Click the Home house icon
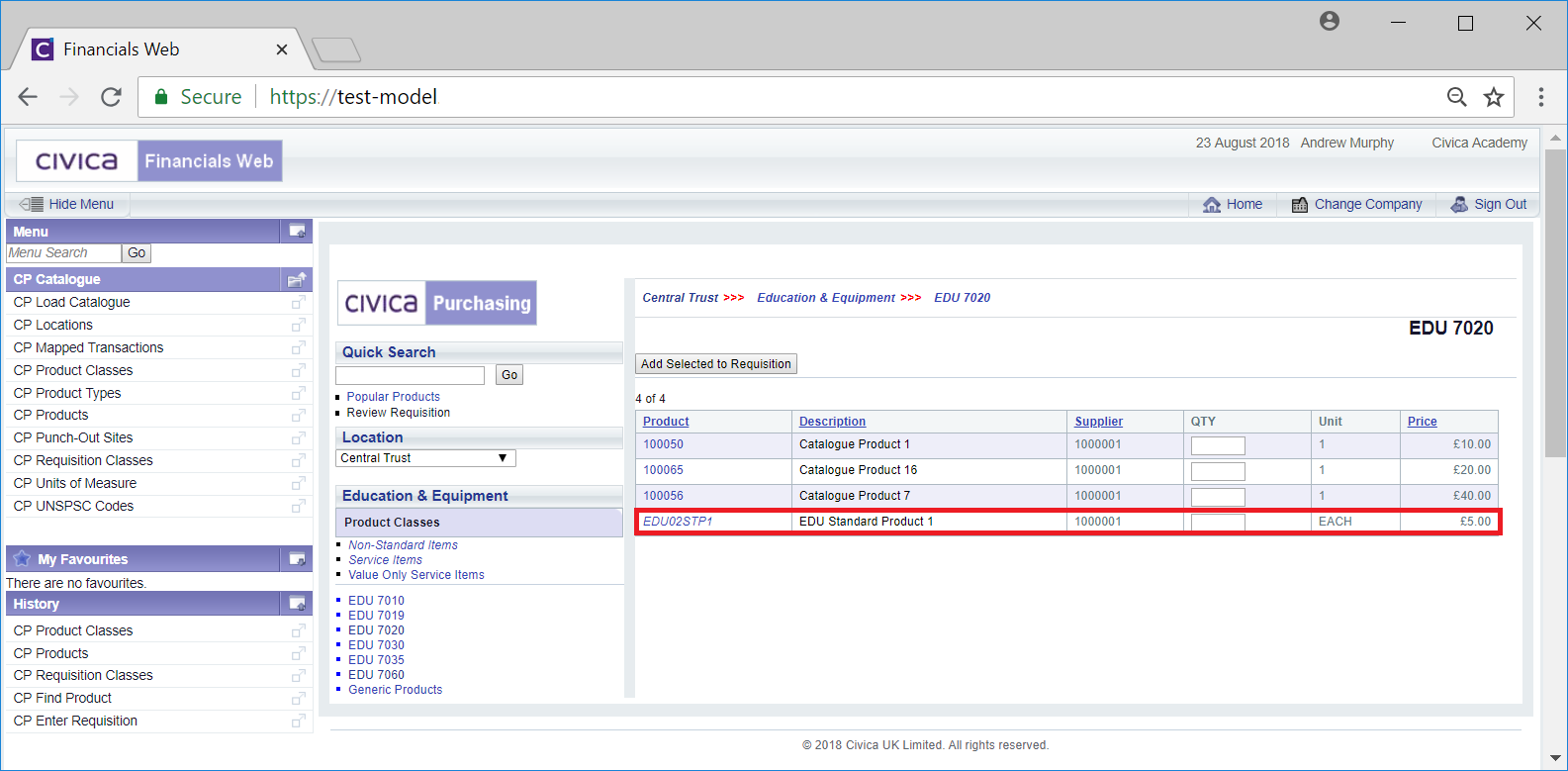1568x771 pixels. (x=1212, y=204)
